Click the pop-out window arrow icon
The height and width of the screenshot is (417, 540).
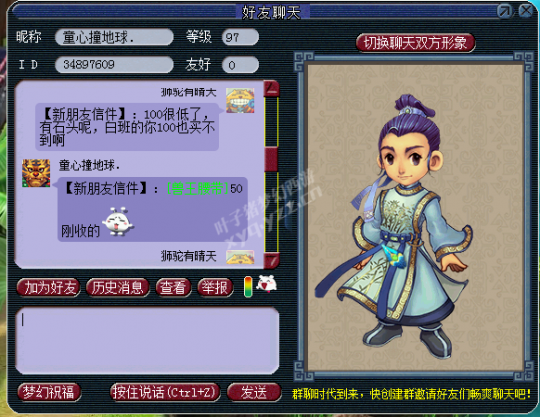pyautogui.click(x=505, y=11)
